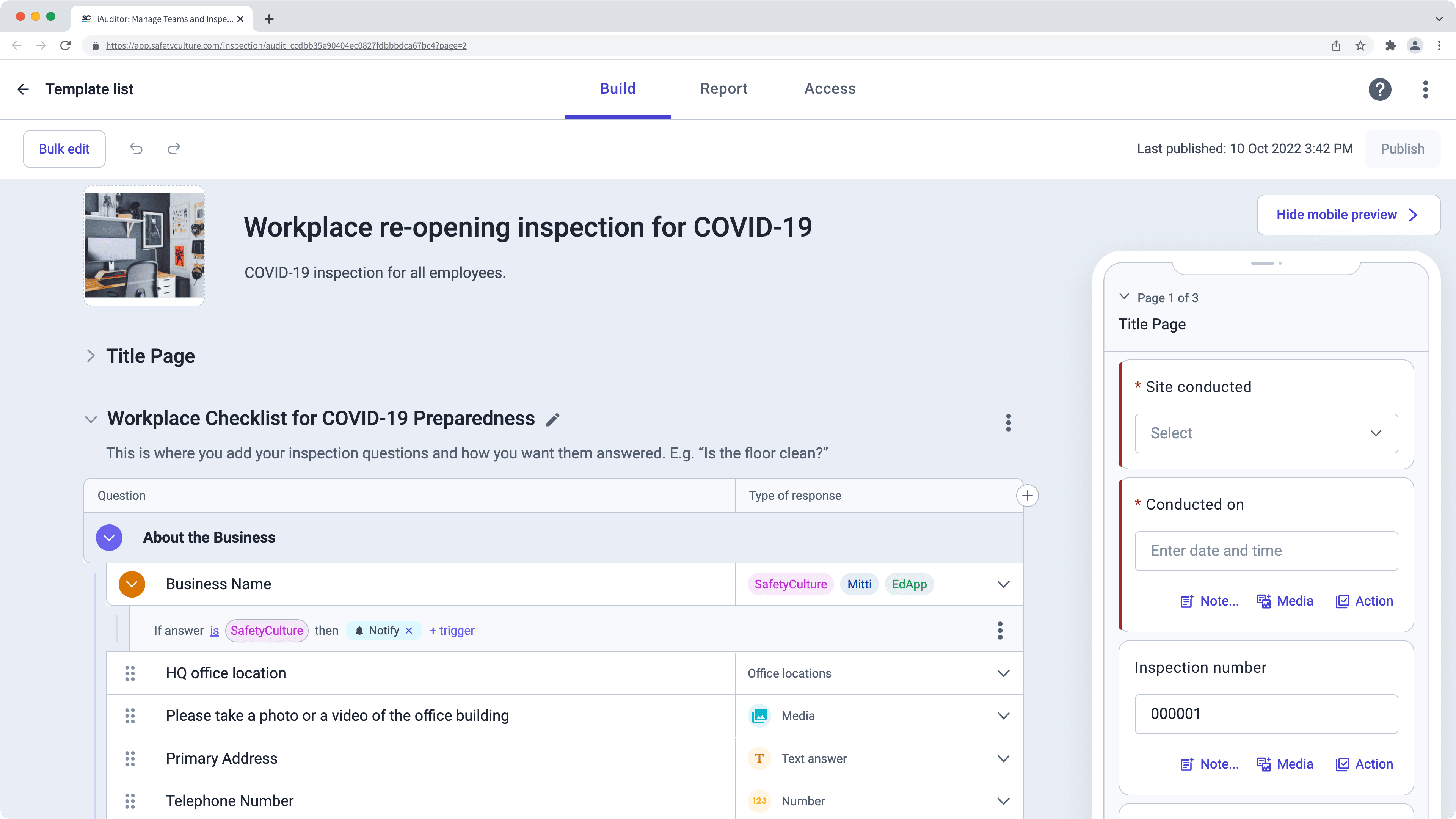Image resolution: width=1456 pixels, height=819 pixels.
Task: Click the Text answer icon for Primary Address
Action: click(x=759, y=758)
